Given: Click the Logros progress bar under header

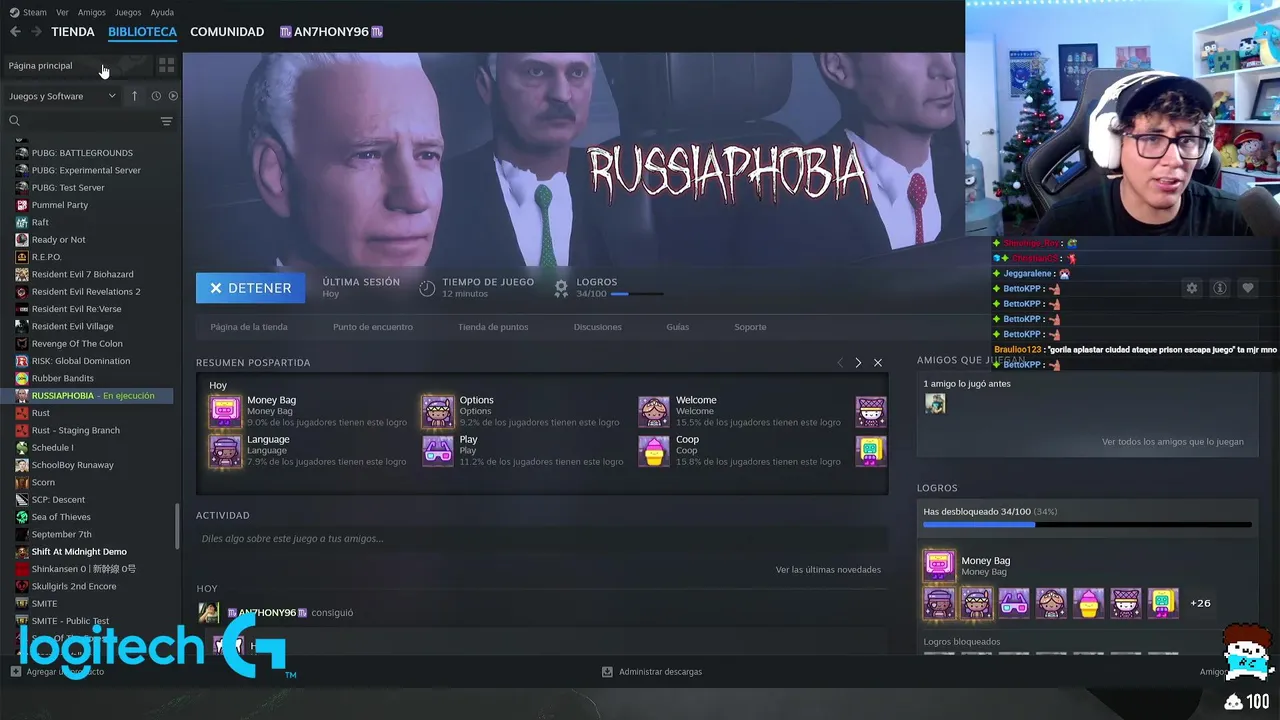Looking at the screenshot, I should tap(637, 294).
